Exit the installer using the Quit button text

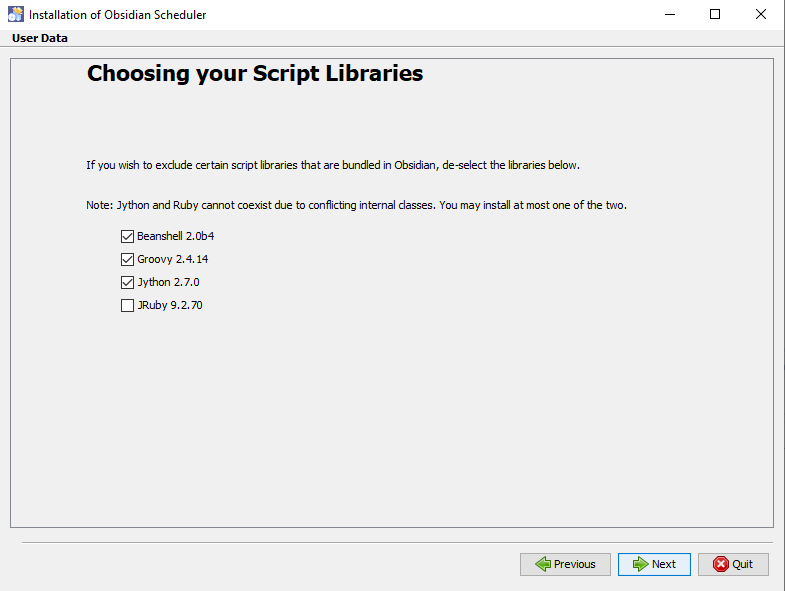coord(742,564)
